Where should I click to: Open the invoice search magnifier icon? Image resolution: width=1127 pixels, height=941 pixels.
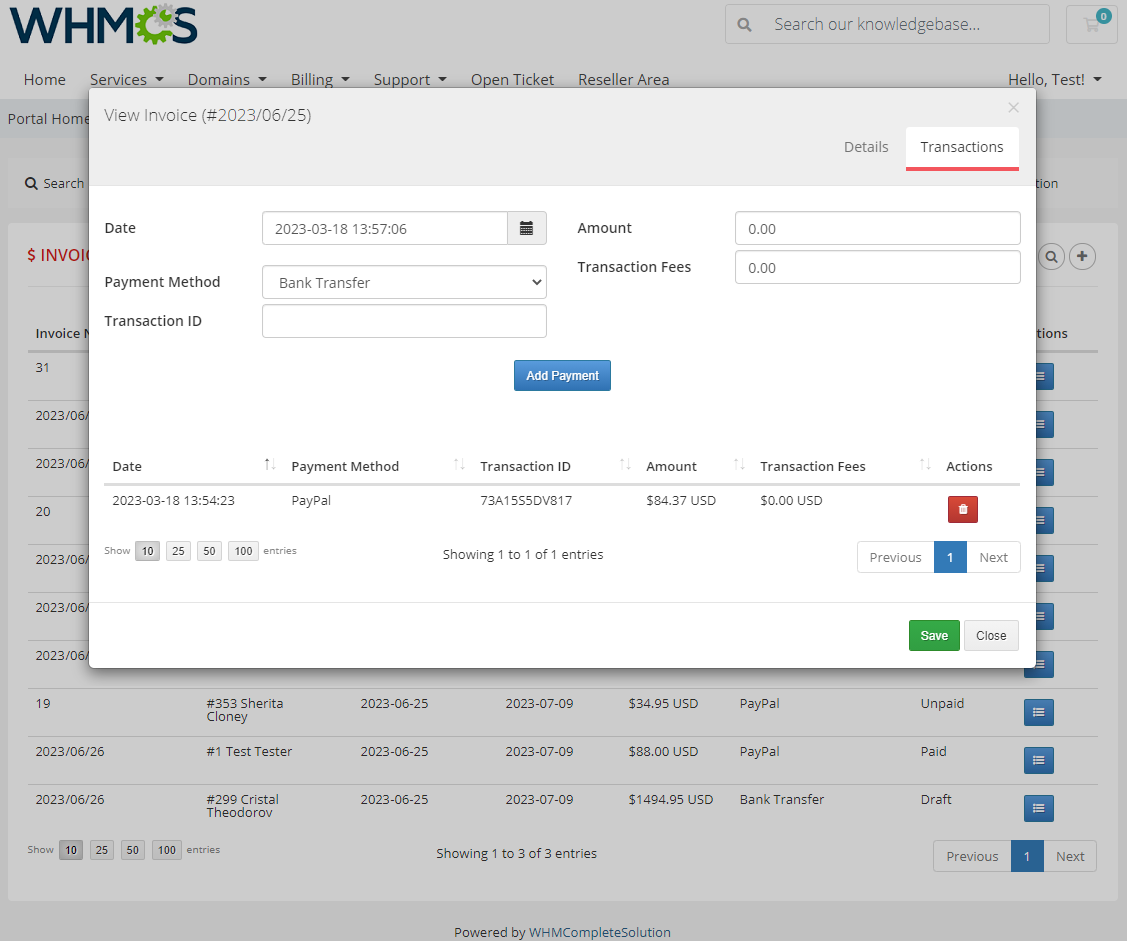(1051, 257)
